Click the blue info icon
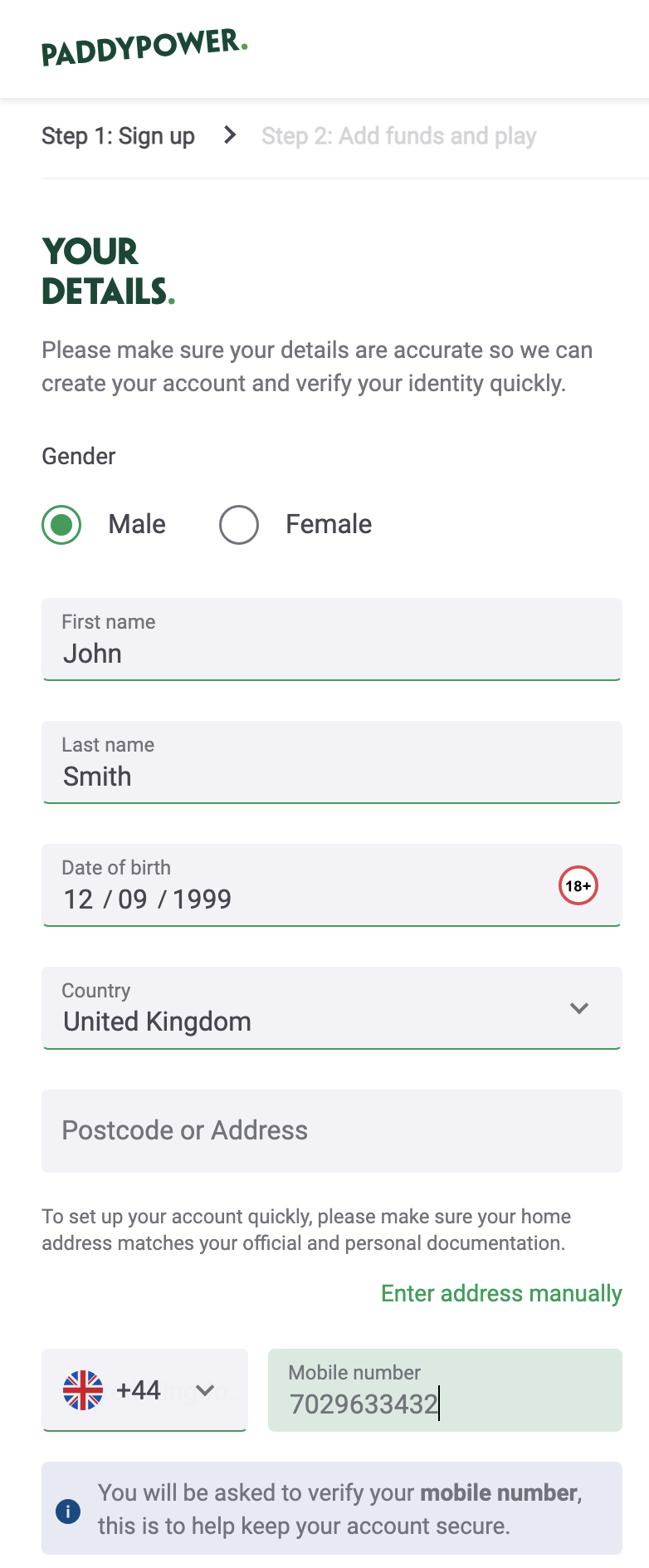Image resolution: width=649 pixels, height=1568 pixels. [67, 1511]
